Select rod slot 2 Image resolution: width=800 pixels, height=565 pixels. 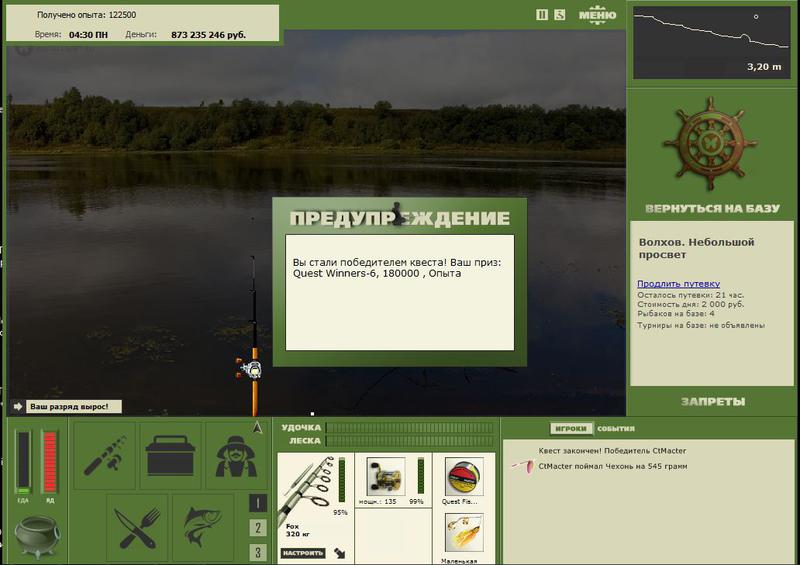coord(258,528)
